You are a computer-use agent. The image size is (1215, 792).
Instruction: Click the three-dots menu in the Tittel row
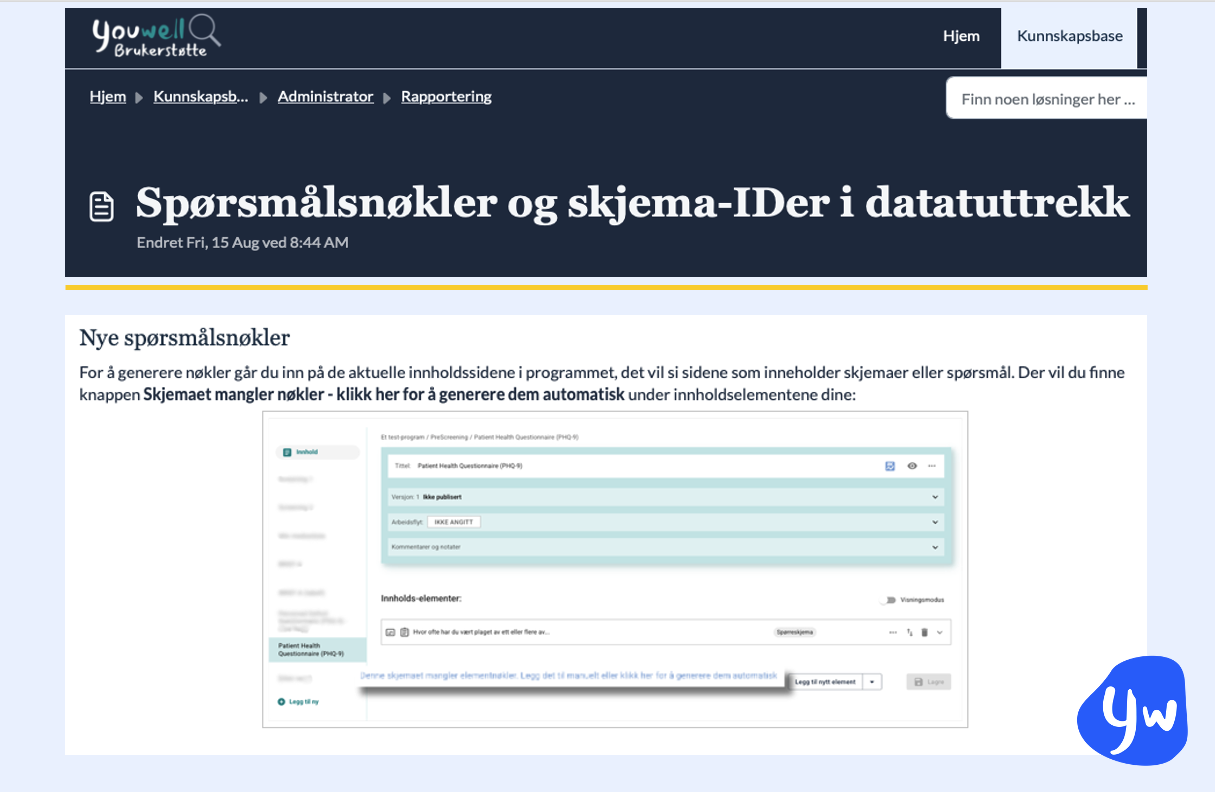932,466
